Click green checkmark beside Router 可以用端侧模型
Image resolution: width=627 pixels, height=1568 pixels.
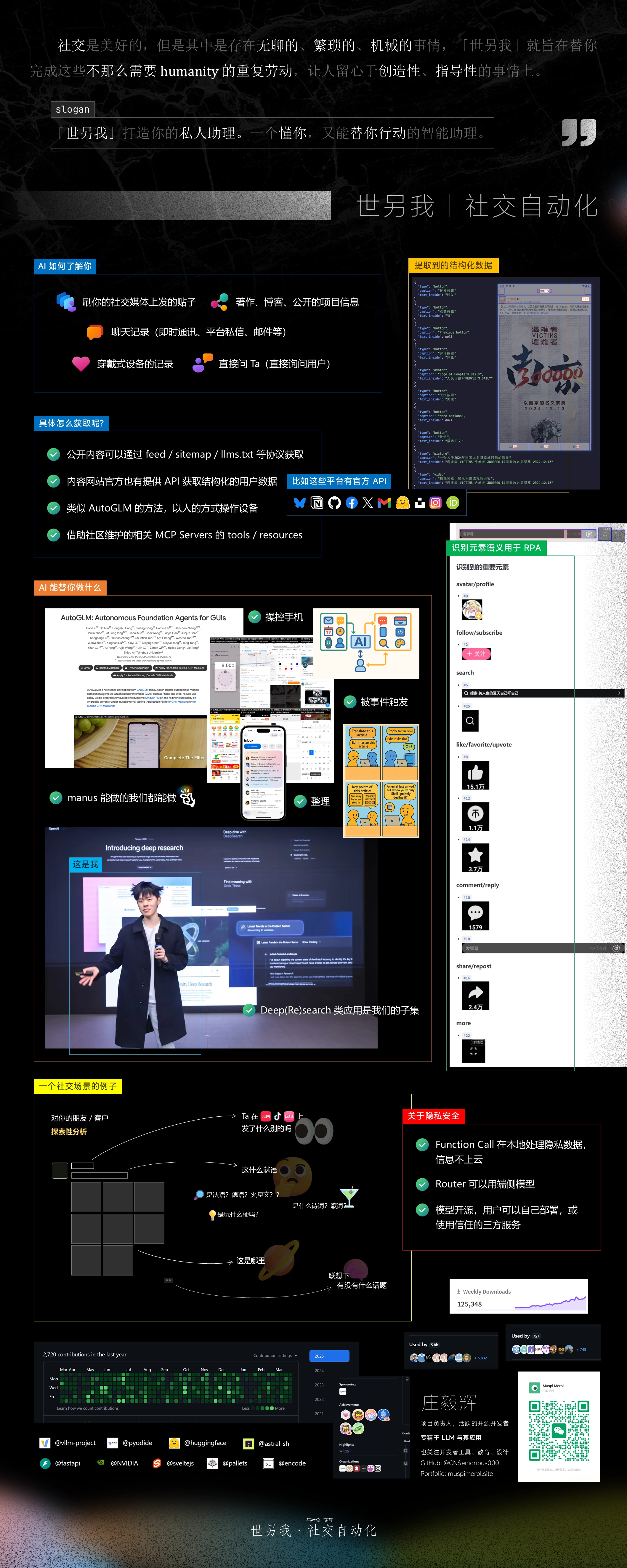422,1184
